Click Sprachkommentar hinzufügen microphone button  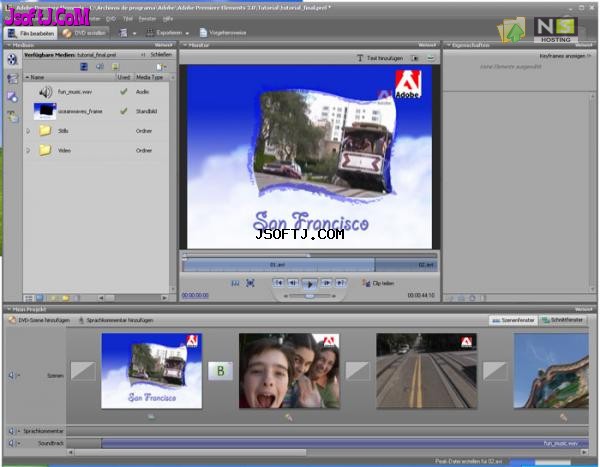coord(116,320)
